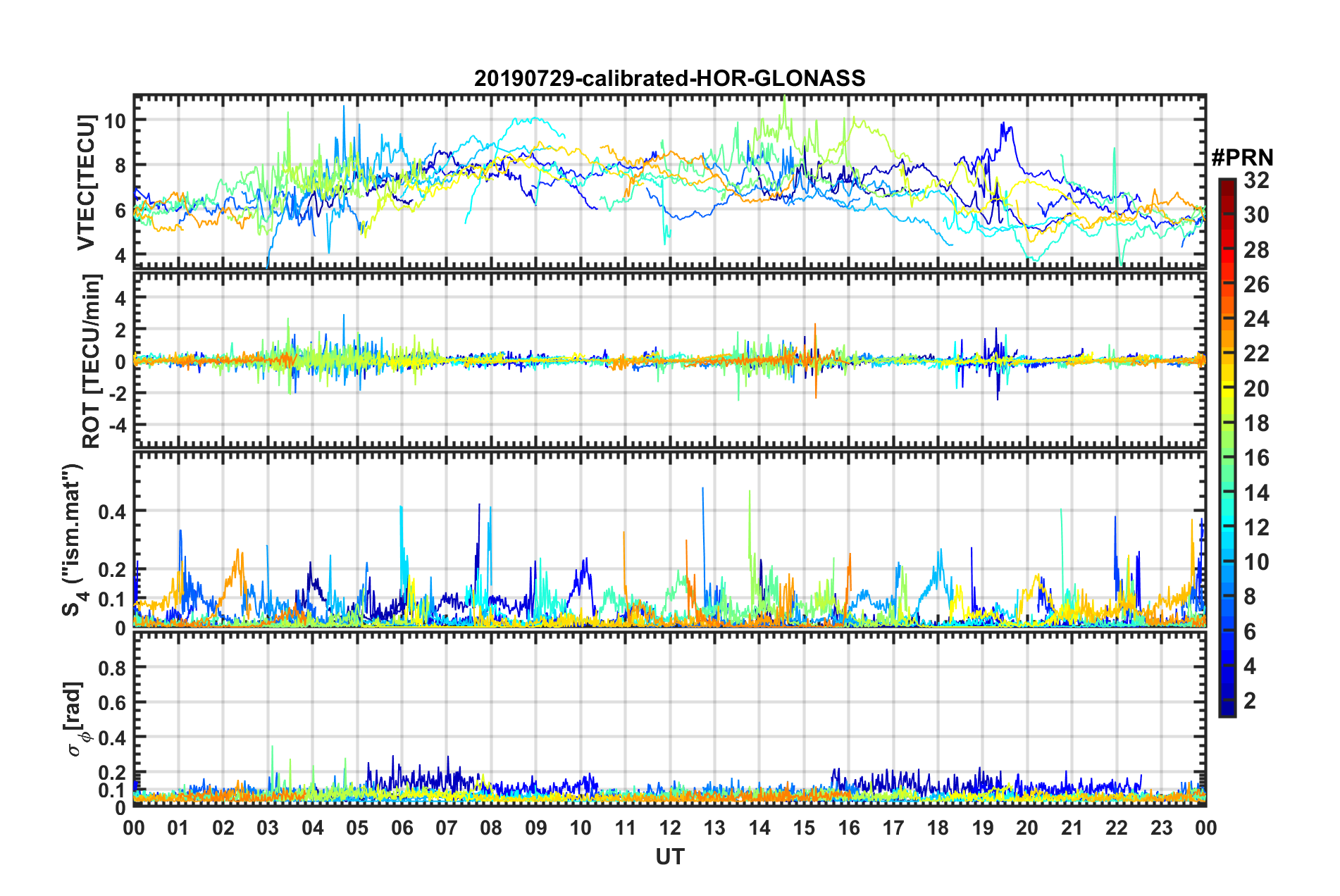Click the σφ[rad] y-axis label
The width and height of the screenshot is (1340, 896).
(x=77, y=718)
